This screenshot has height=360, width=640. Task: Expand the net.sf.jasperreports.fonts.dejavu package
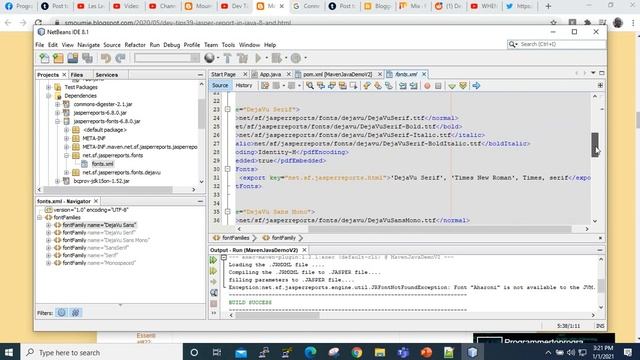click(67, 173)
